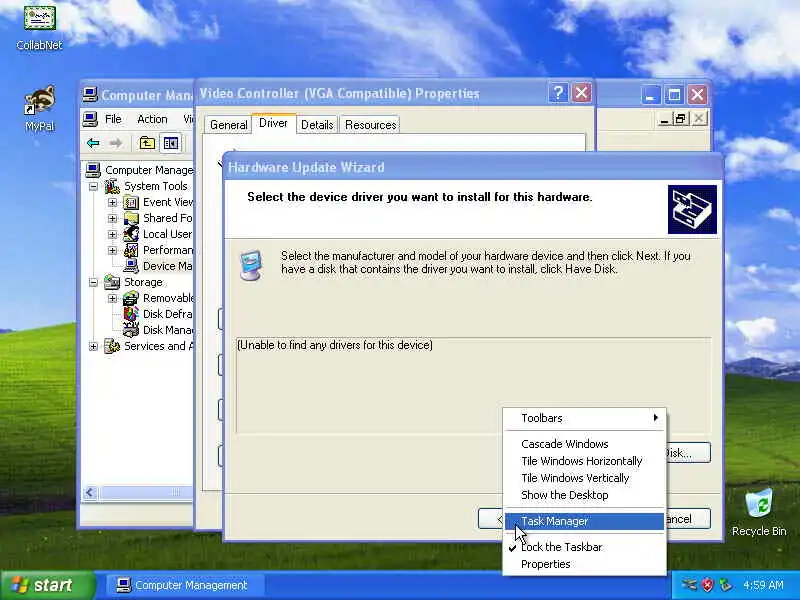This screenshot has width=800, height=600.
Task: Collapse the System Tools tree node
Action: pyautogui.click(x=93, y=186)
